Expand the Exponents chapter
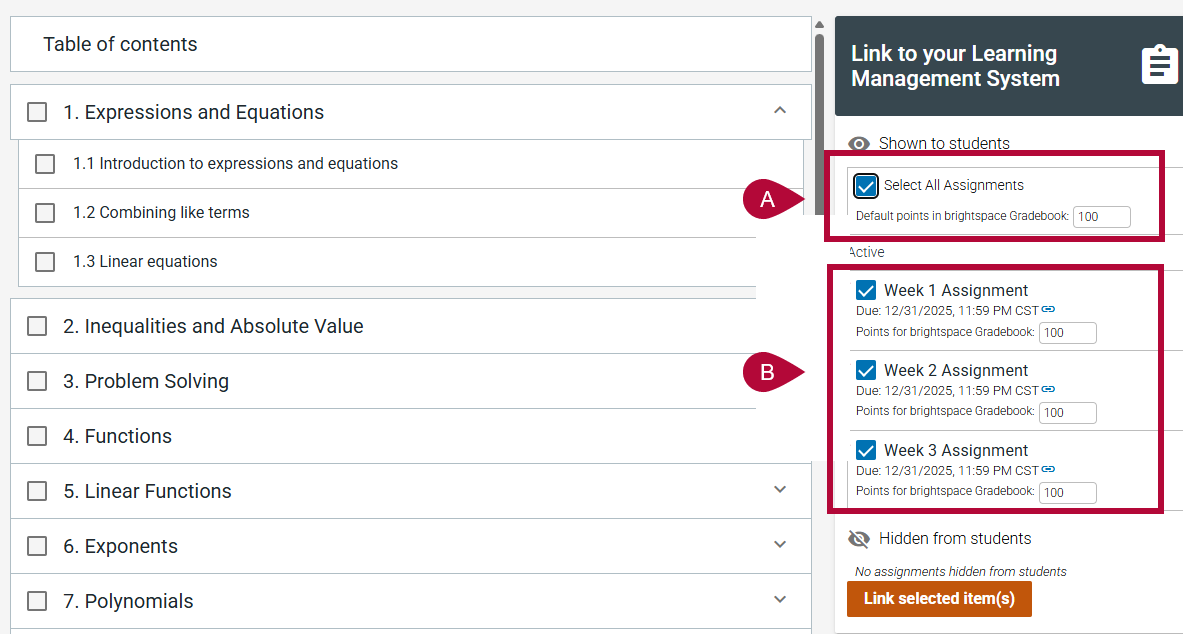The image size is (1183, 634). pos(780,545)
